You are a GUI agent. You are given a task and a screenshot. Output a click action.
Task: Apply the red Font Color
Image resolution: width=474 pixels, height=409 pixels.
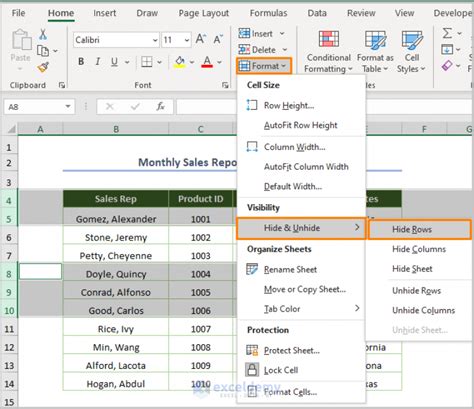pos(207,62)
